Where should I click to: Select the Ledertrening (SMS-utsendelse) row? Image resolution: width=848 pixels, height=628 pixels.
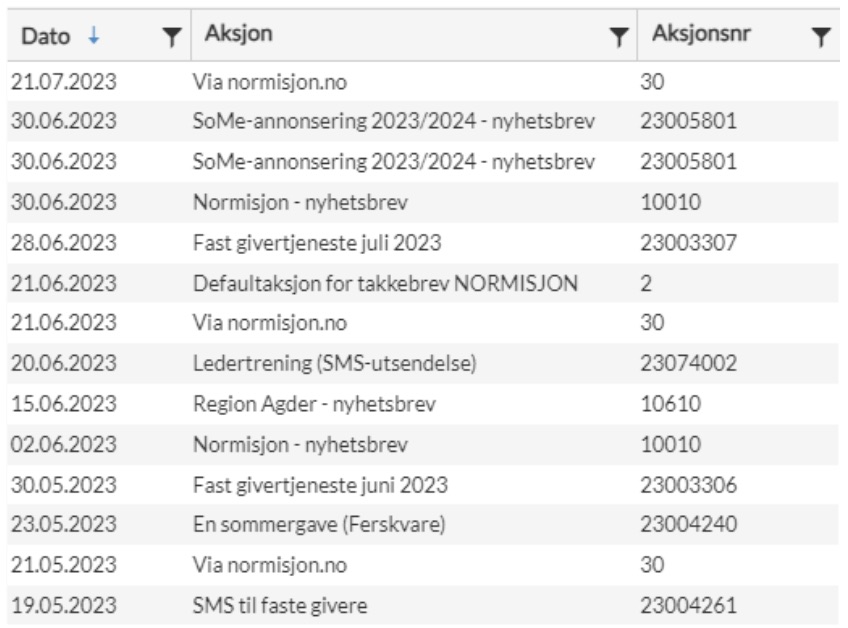click(423, 363)
